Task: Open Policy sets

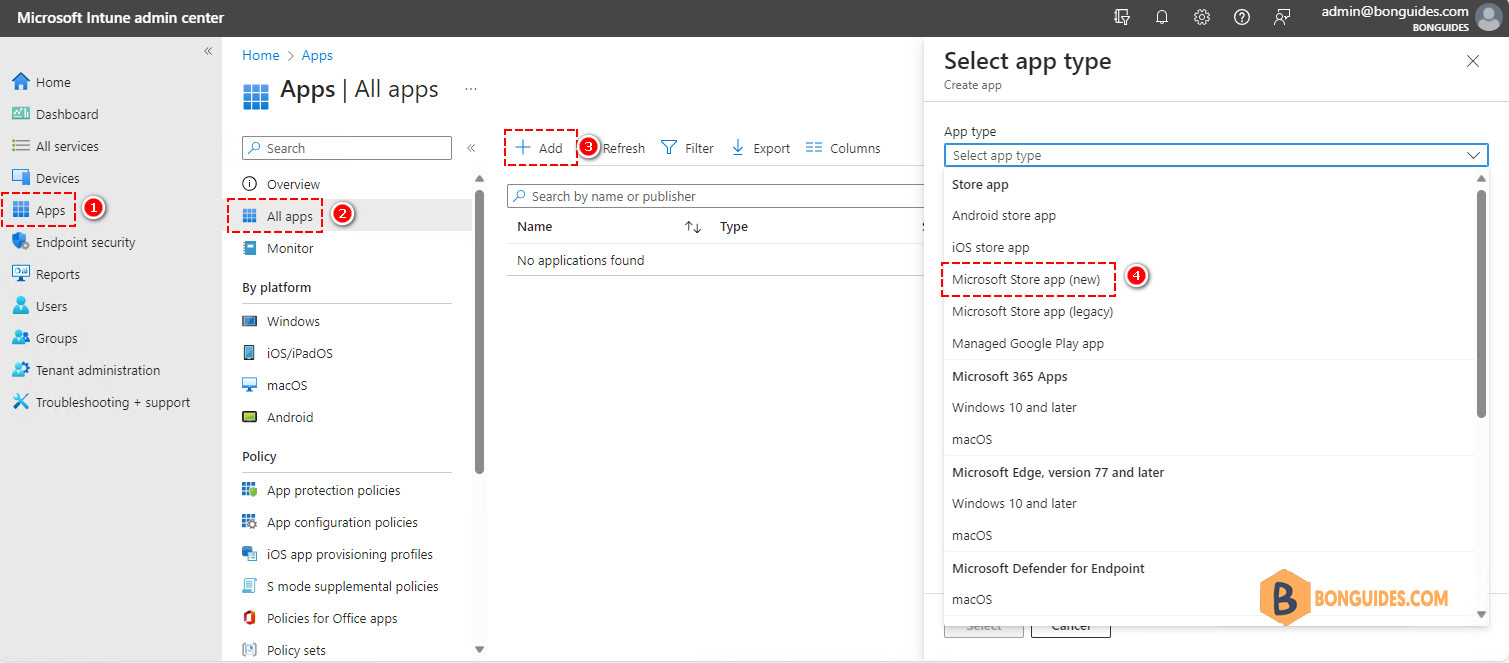Action: (296, 650)
